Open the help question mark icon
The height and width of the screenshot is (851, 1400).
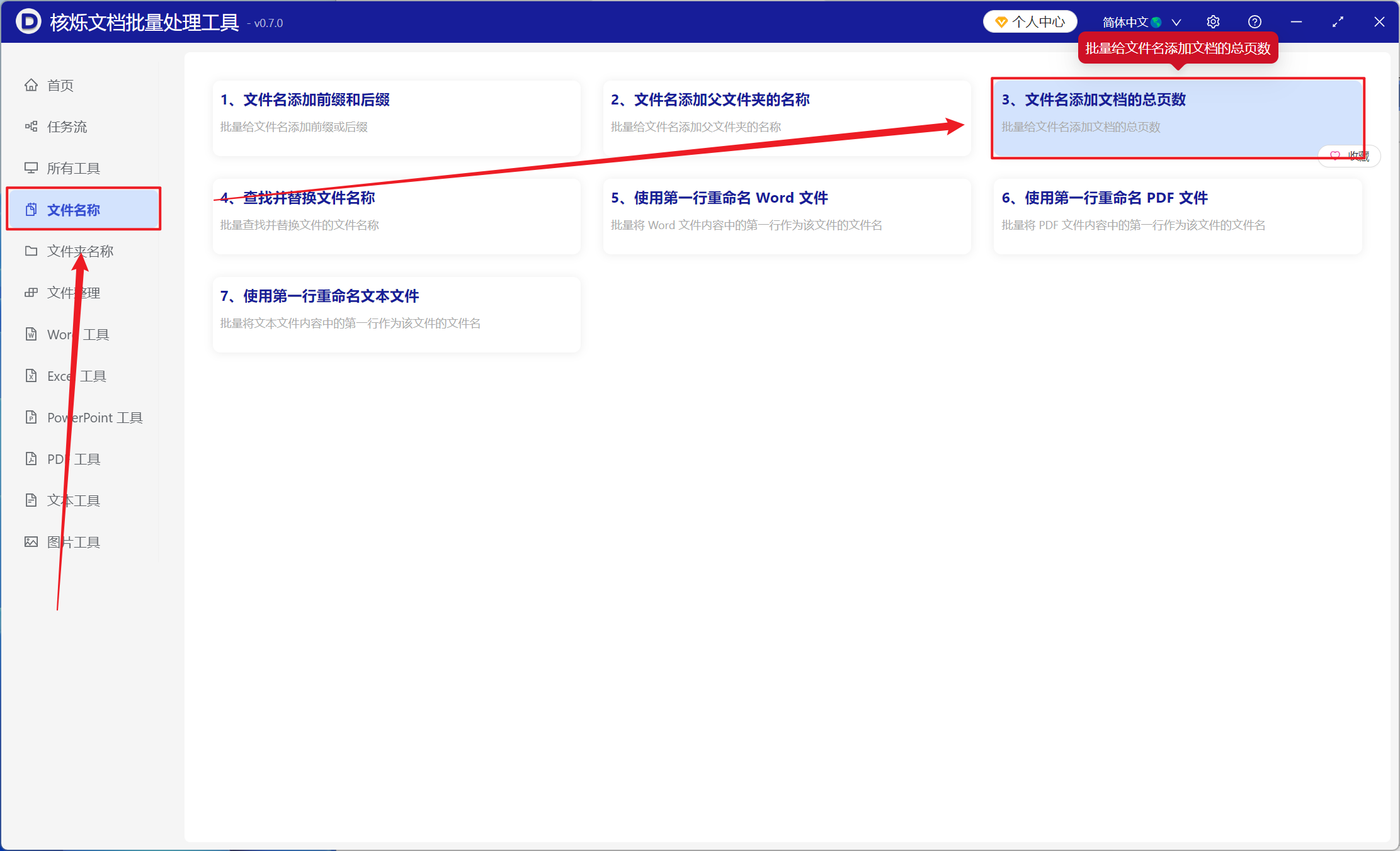[1255, 22]
